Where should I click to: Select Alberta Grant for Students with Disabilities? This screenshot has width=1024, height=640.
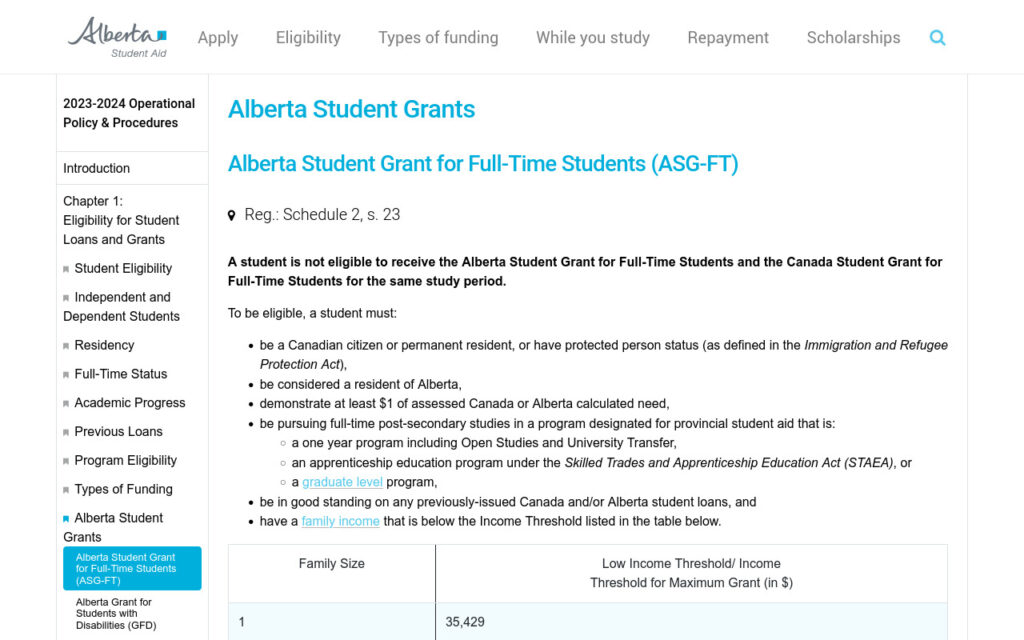pyautogui.click(x=114, y=614)
